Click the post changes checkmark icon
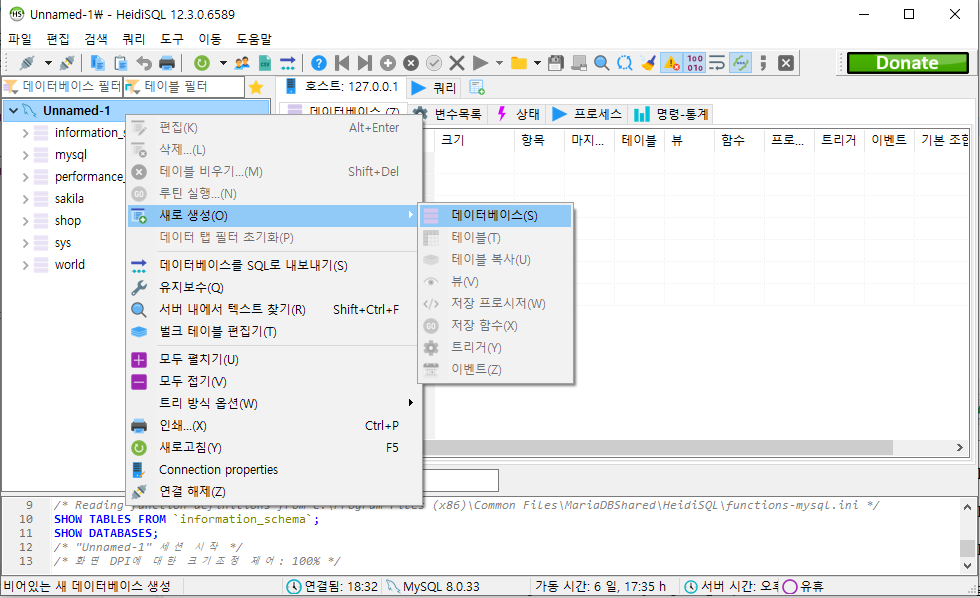 tap(434, 63)
